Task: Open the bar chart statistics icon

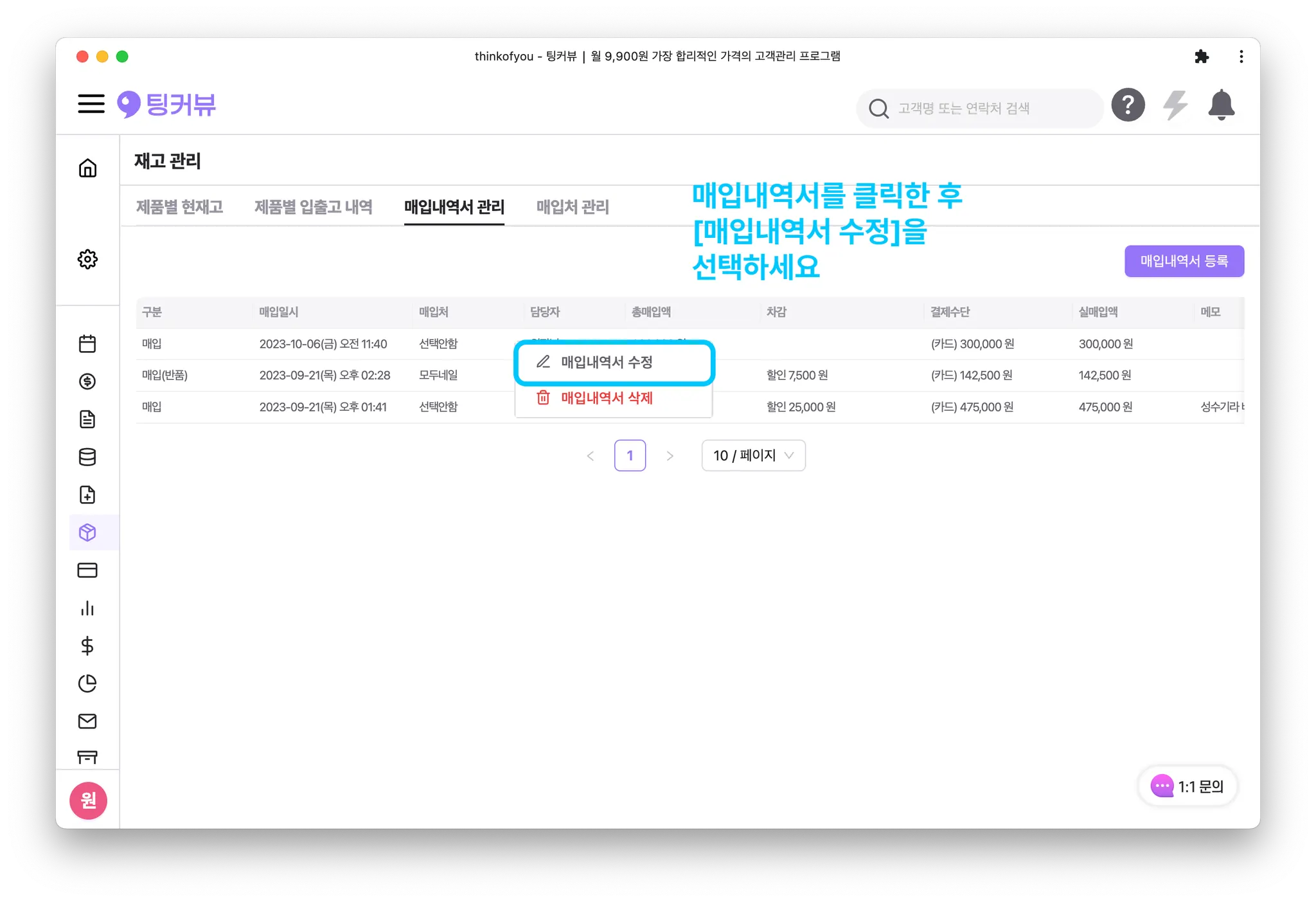Action: point(87,608)
